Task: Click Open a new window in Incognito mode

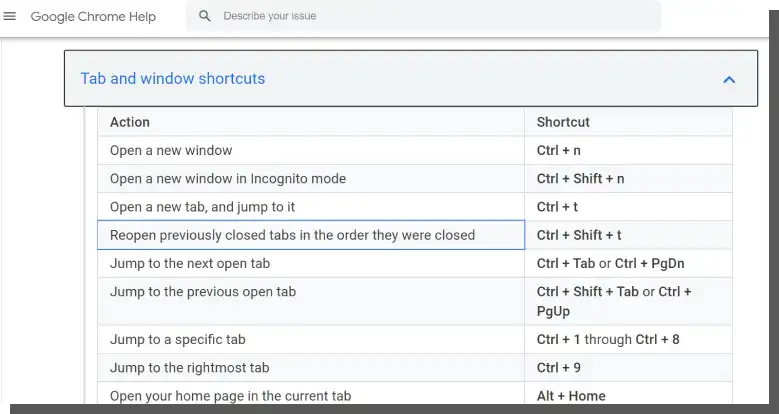Action: tap(228, 179)
